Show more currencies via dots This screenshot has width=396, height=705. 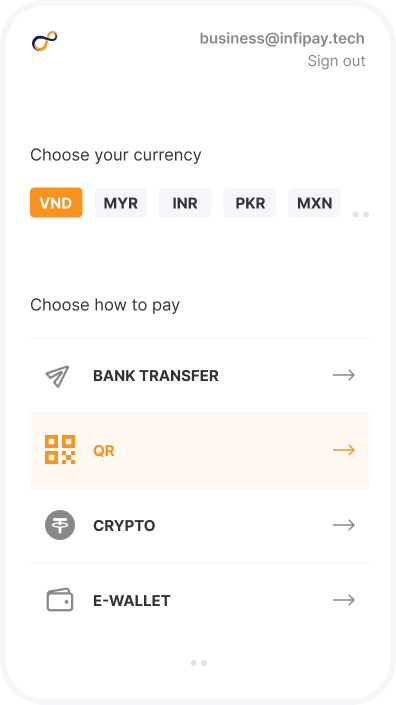360,214
